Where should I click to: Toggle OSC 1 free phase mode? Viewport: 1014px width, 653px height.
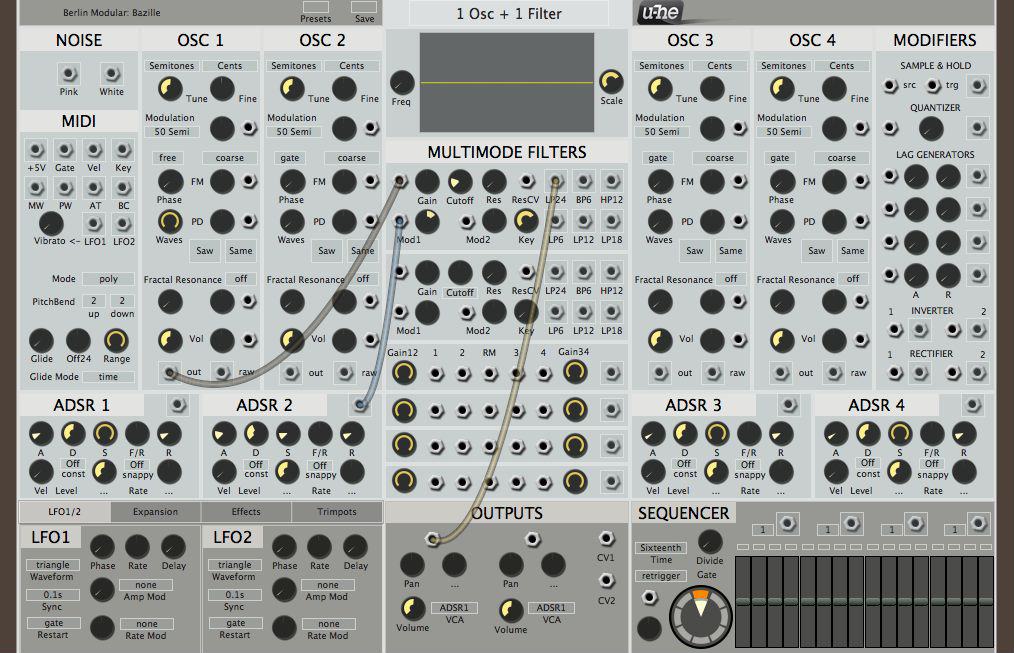(x=167, y=158)
